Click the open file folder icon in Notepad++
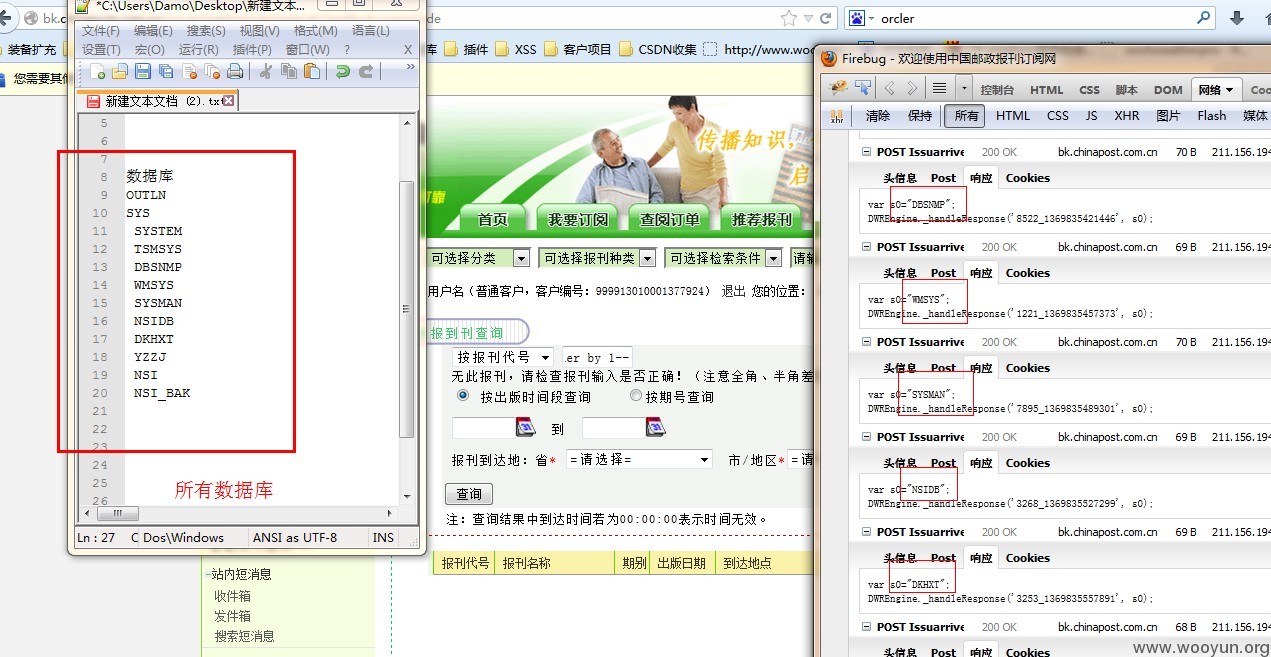This screenshot has width=1271, height=657. tap(120, 71)
